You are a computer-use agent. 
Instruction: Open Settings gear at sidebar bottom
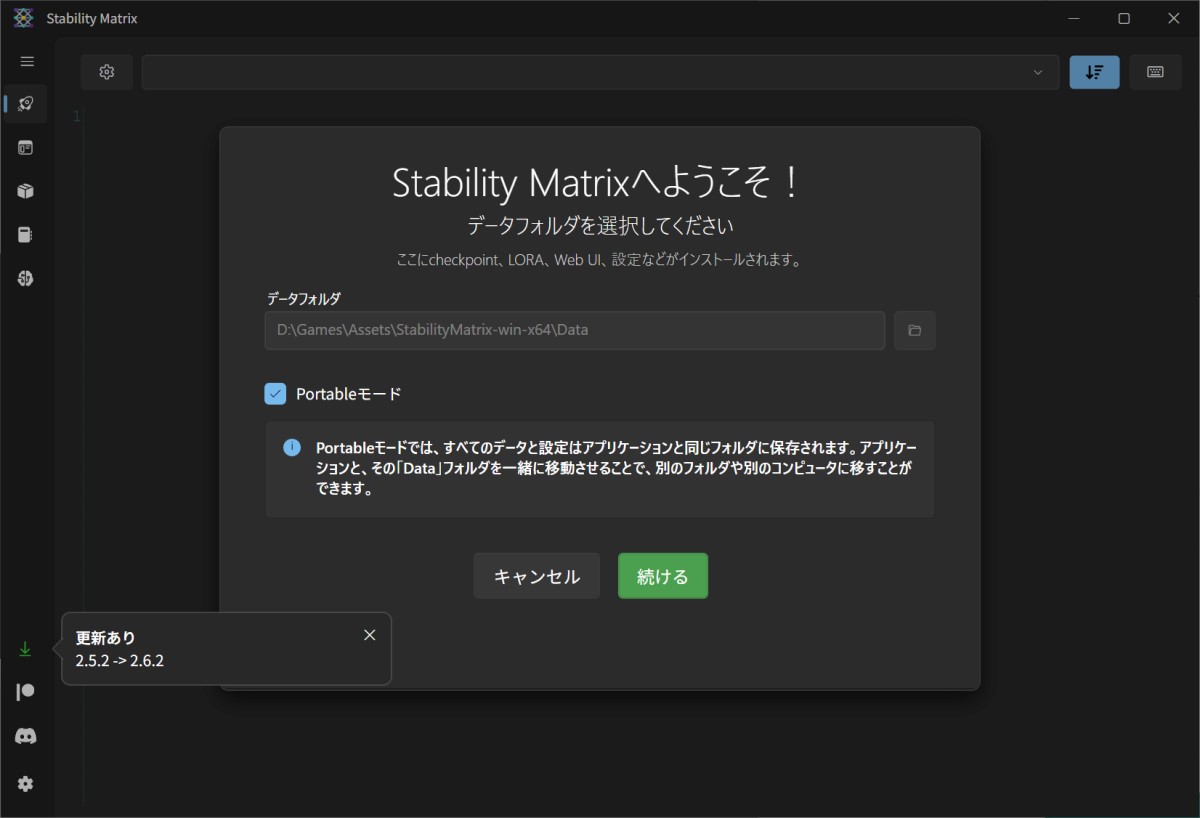coord(26,784)
